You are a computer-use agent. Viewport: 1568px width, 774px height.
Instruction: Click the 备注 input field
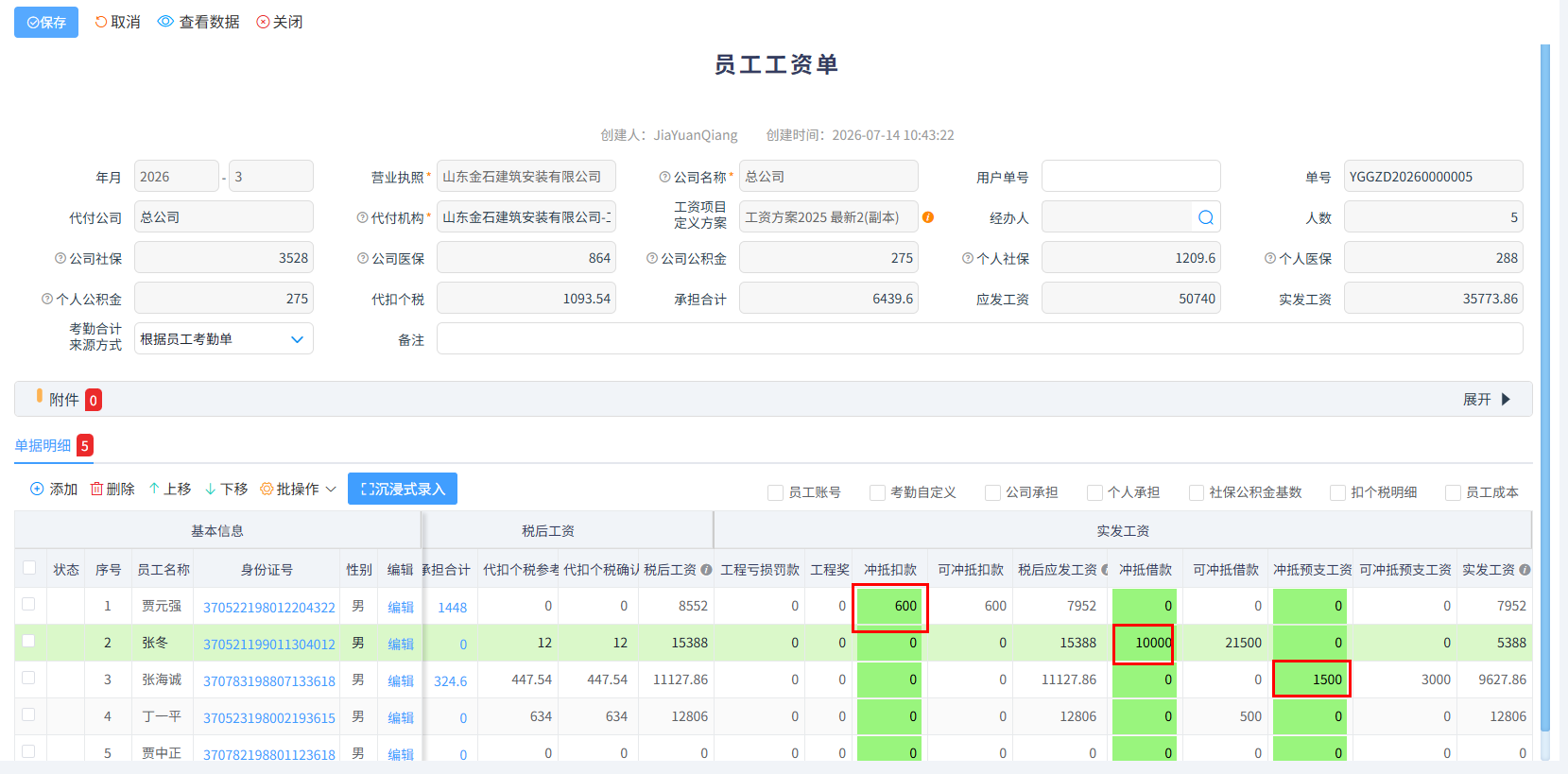click(980, 339)
